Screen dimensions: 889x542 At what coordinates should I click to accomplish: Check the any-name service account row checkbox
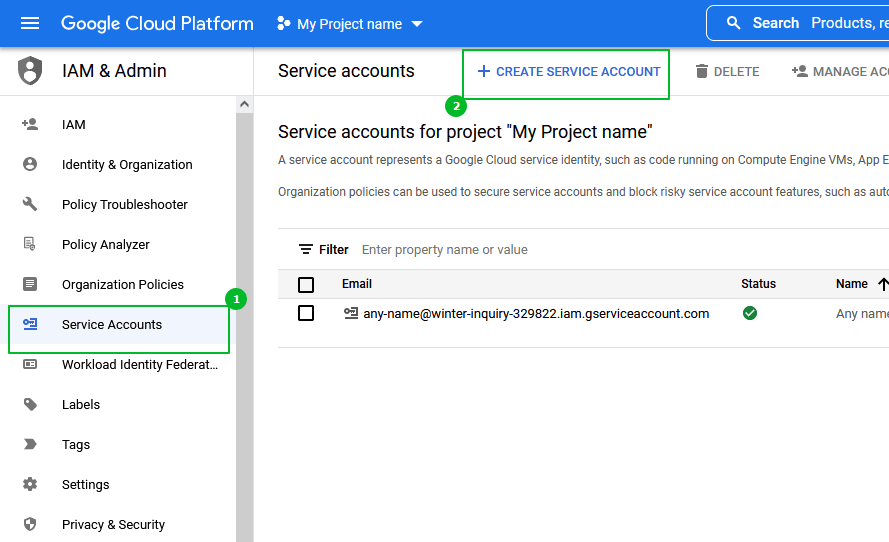click(306, 313)
